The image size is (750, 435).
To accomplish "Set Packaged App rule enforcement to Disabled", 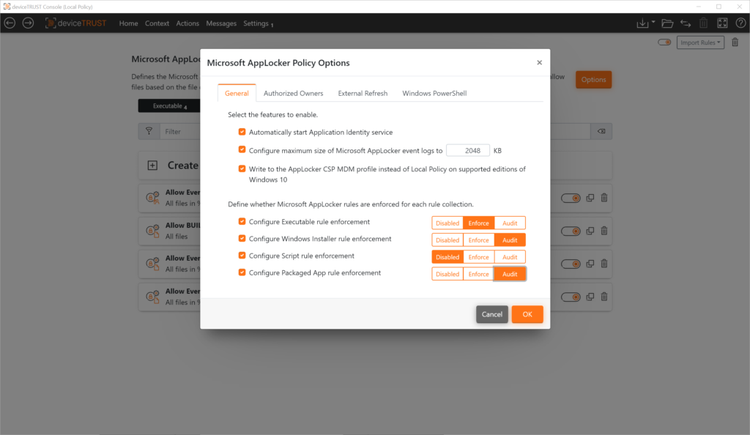I will click(447, 274).
